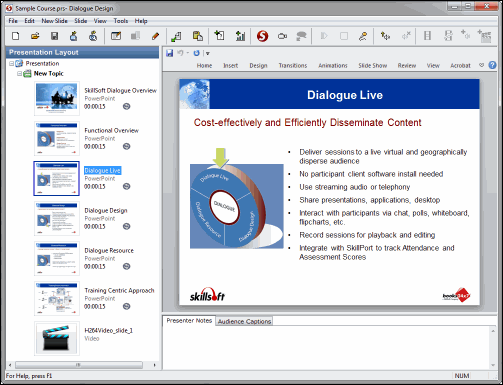Select the Presenter Notes tab
Image resolution: width=503 pixels, height=385 pixels.
[189, 320]
